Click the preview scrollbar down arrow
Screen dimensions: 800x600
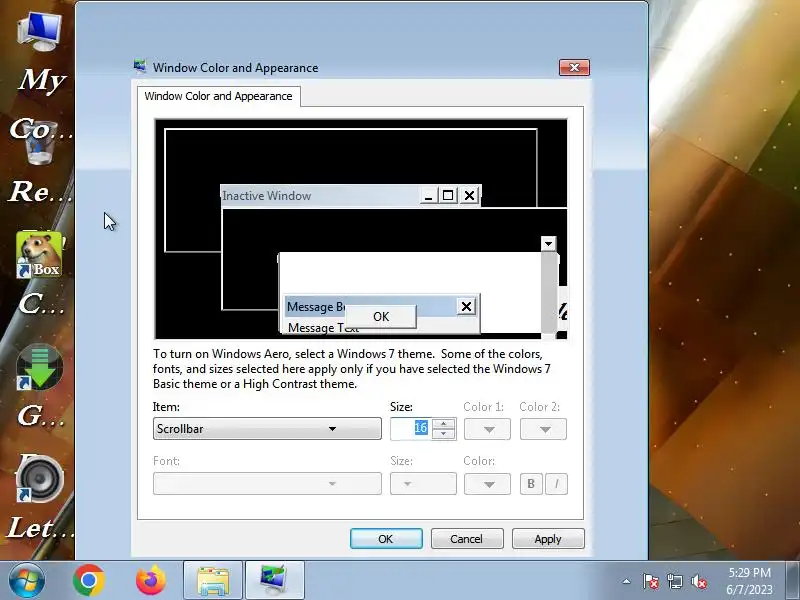point(548,243)
